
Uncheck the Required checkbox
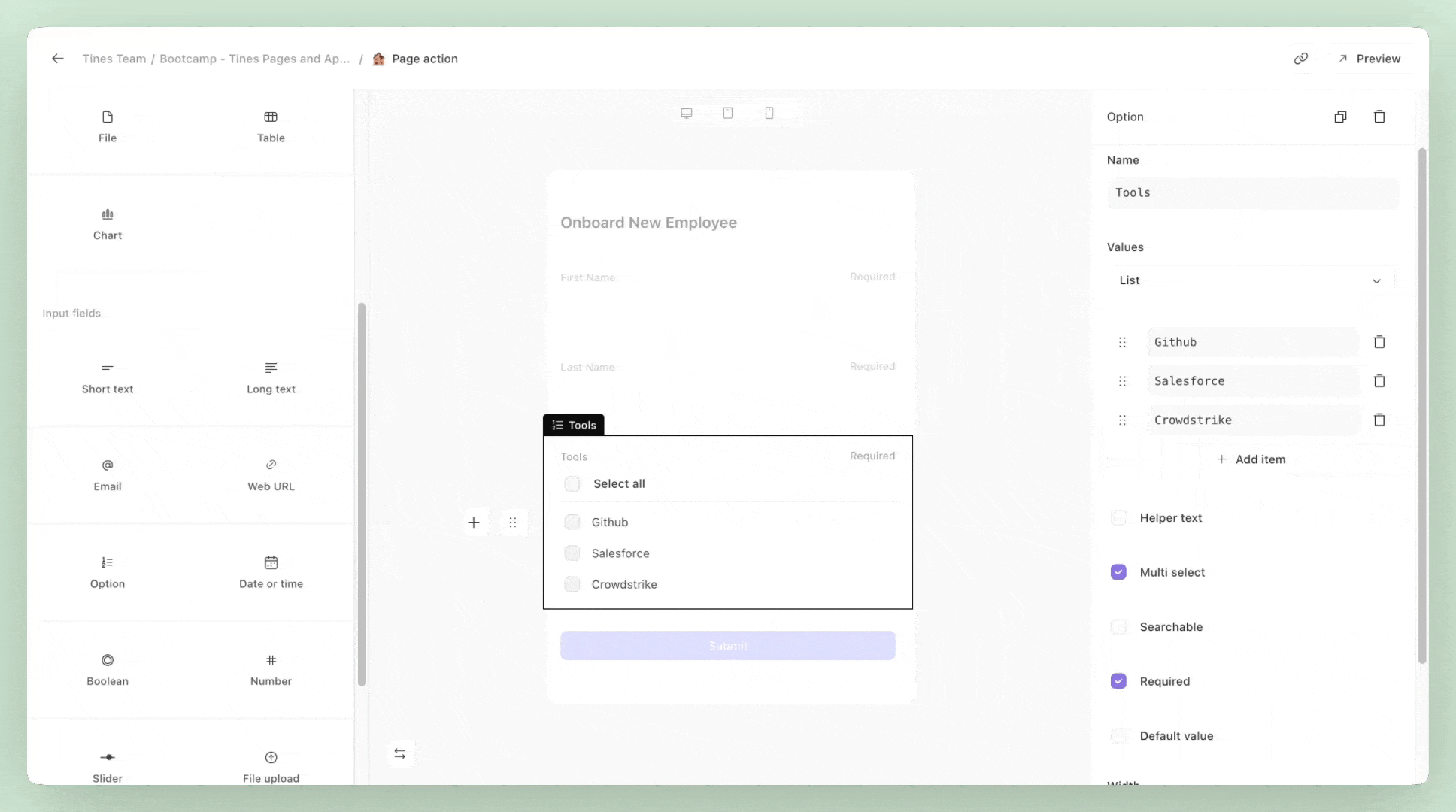click(1118, 681)
